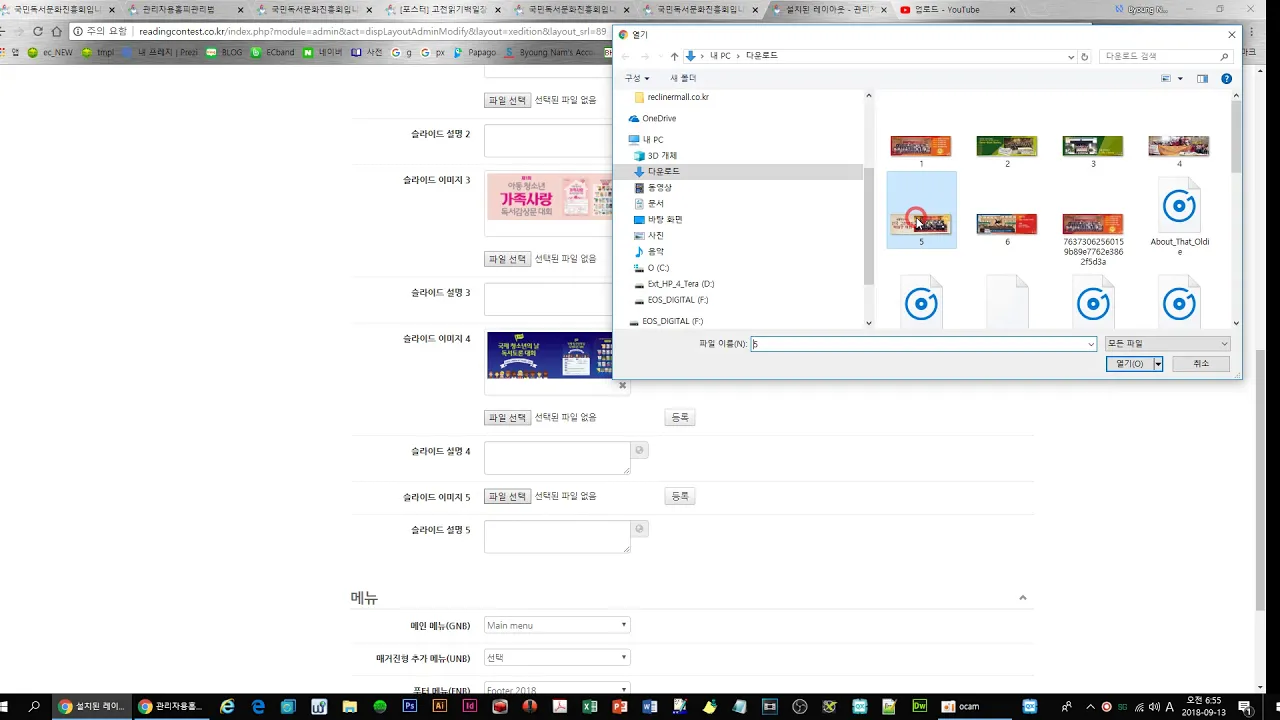Image resolution: width=1280 pixels, height=720 pixels.
Task: Change the view mode icon in file dialog
Action: tap(1166, 78)
